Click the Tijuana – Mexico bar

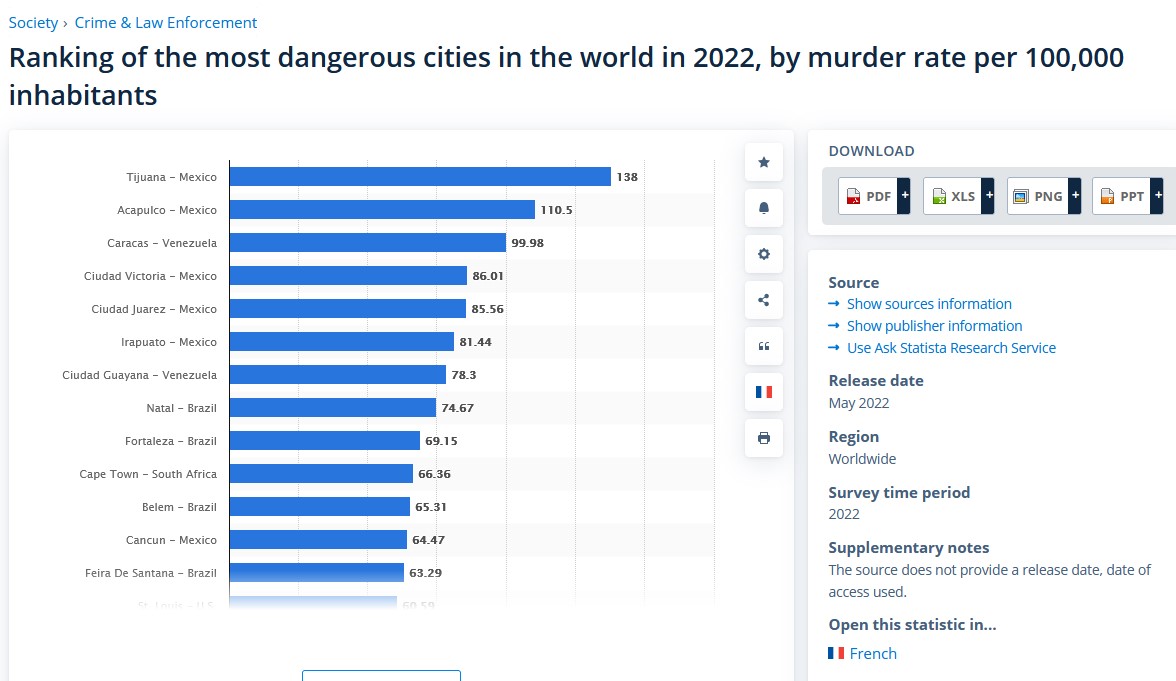pos(420,176)
